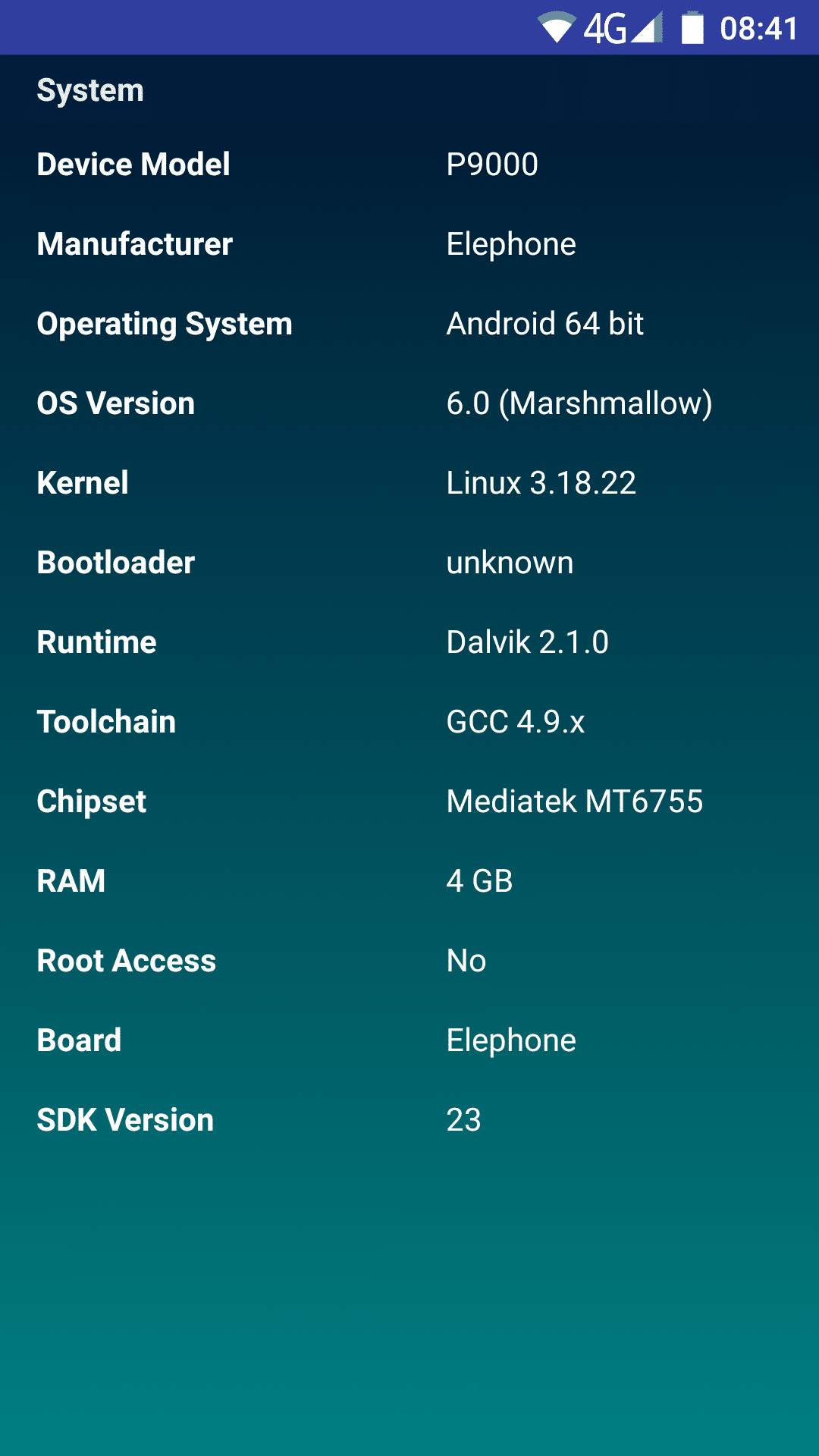The width and height of the screenshot is (819, 1456).
Task: Tap the P9000 model value
Action: coord(492,165)
